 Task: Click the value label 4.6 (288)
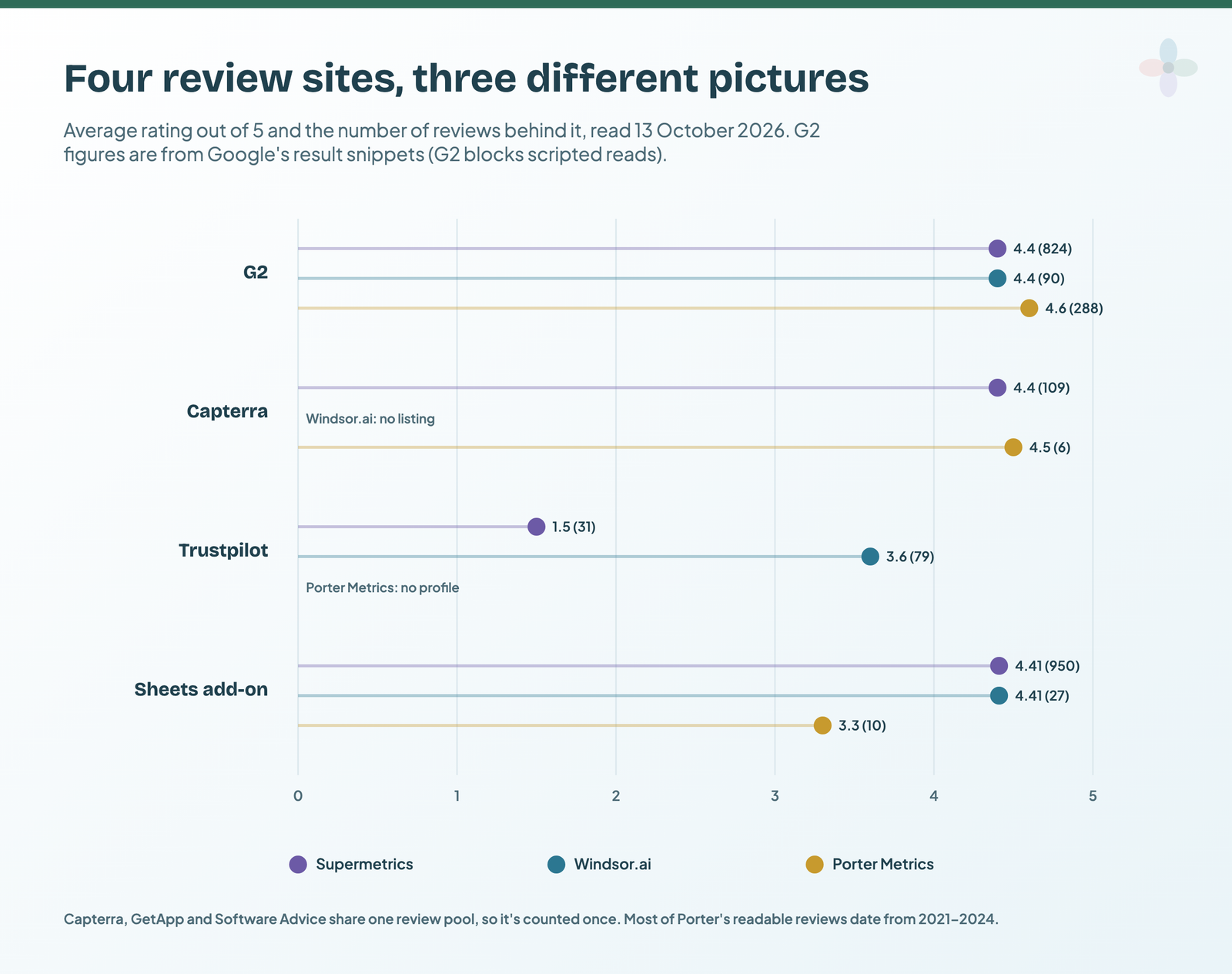click(x=1074, y=309)
